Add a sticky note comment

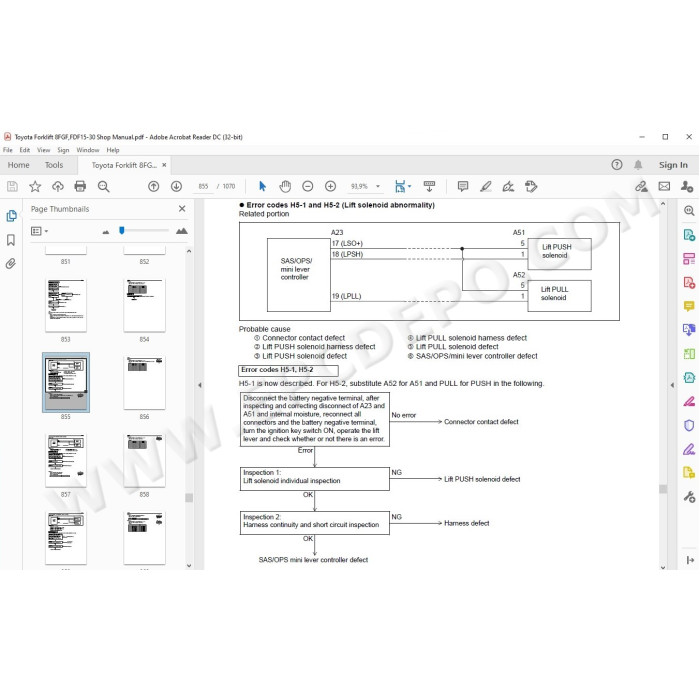coord(463,186)
